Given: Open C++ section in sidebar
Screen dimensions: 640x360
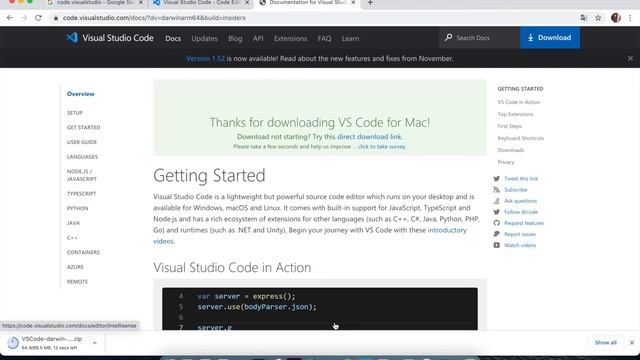Looking at the screenshot, I should tap(72, 238).
